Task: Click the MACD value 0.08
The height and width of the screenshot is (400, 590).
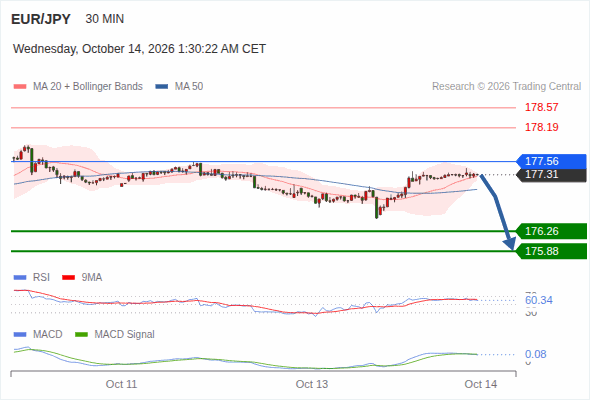Action: 535,354
